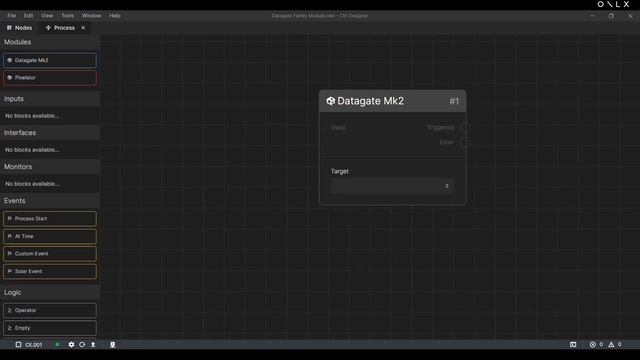This screenshot has height=360, width=640.
Task: Collapse the Events section header
Action: 50,200
